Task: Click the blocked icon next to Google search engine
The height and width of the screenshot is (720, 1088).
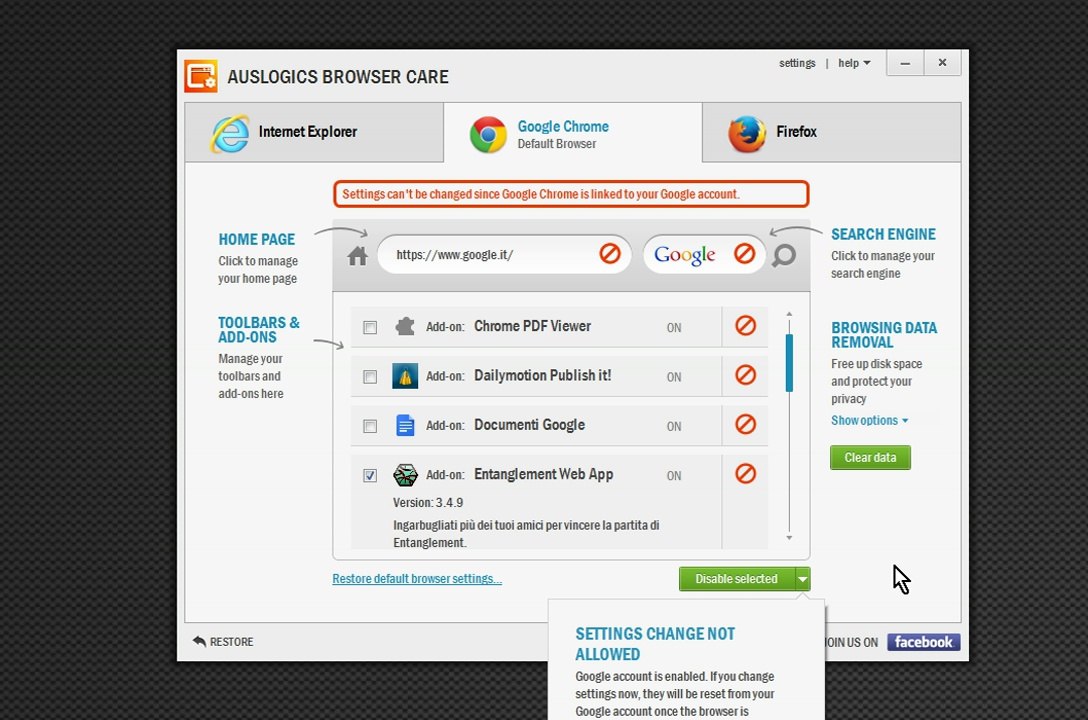Action: (745, 253)
